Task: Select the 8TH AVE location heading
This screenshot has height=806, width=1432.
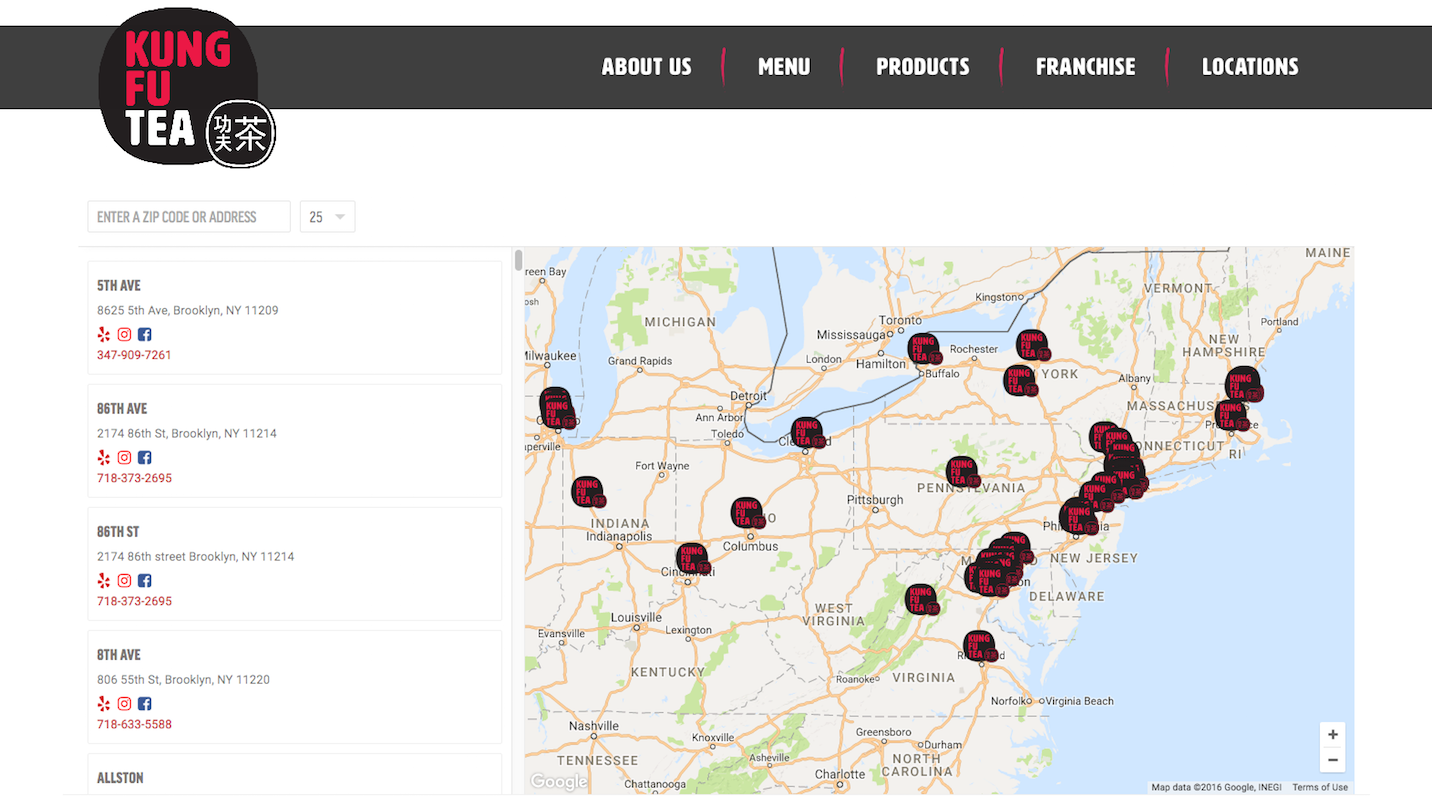Action: click(119, 654)
